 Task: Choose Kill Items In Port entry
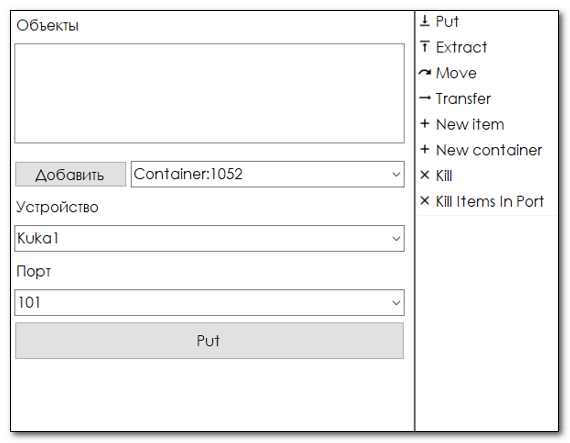click(487, 201)
